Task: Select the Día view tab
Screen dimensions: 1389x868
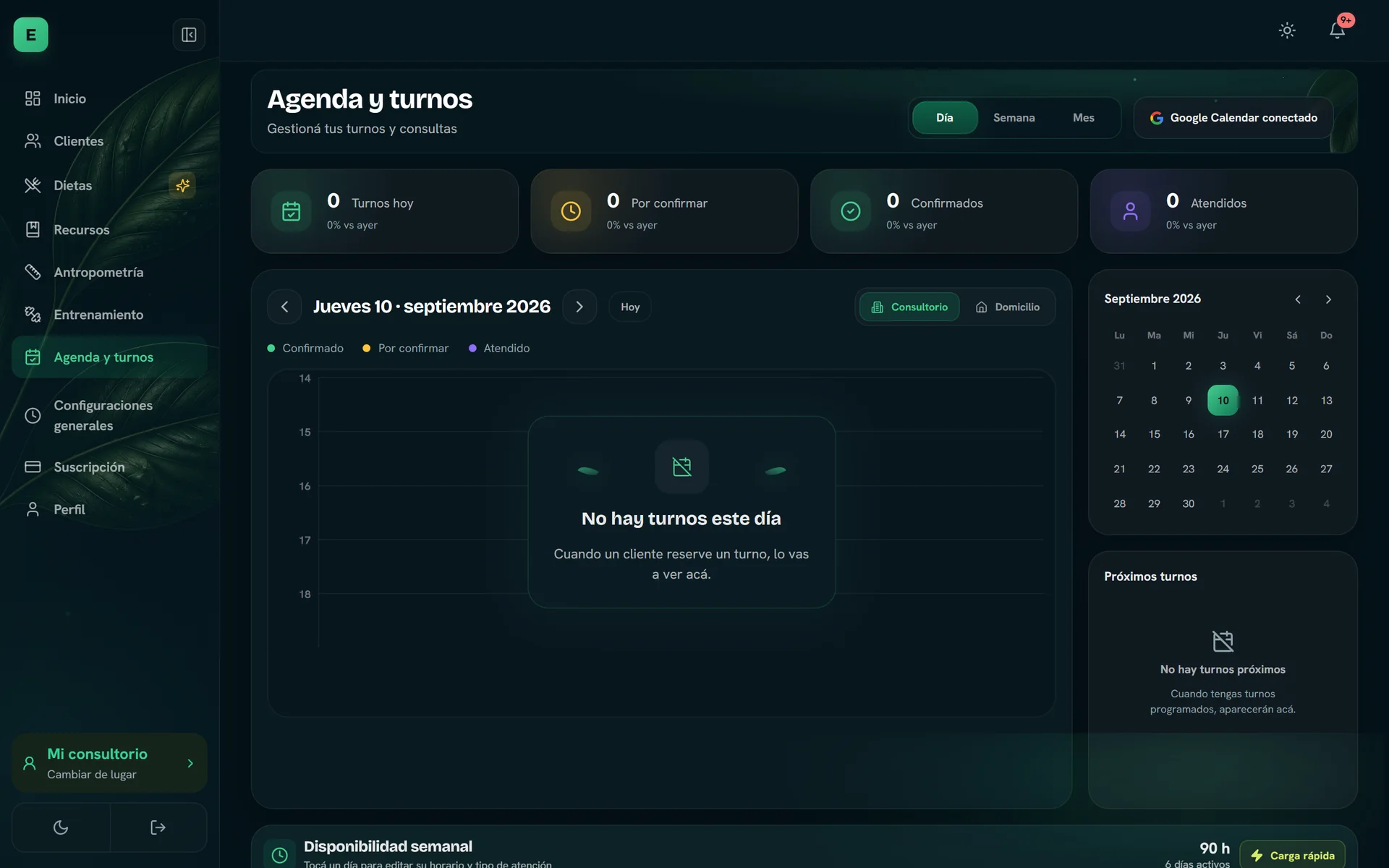Action: [x=945, y=118]
